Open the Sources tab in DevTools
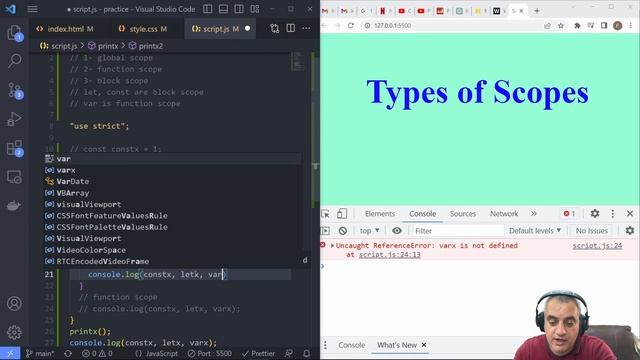The width and height of the screenshot is (640, 360). pos(463,213)
